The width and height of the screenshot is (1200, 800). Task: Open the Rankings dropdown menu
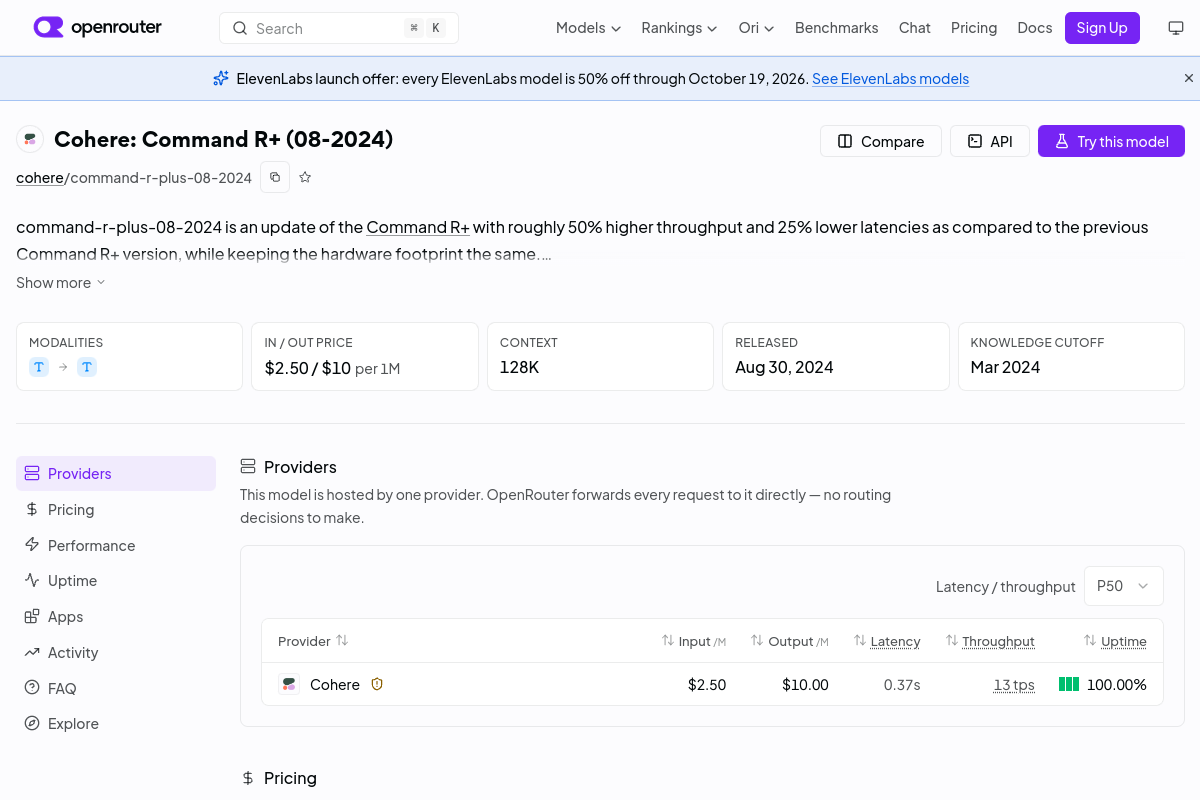pyautogui.click(x=679, y=28)
